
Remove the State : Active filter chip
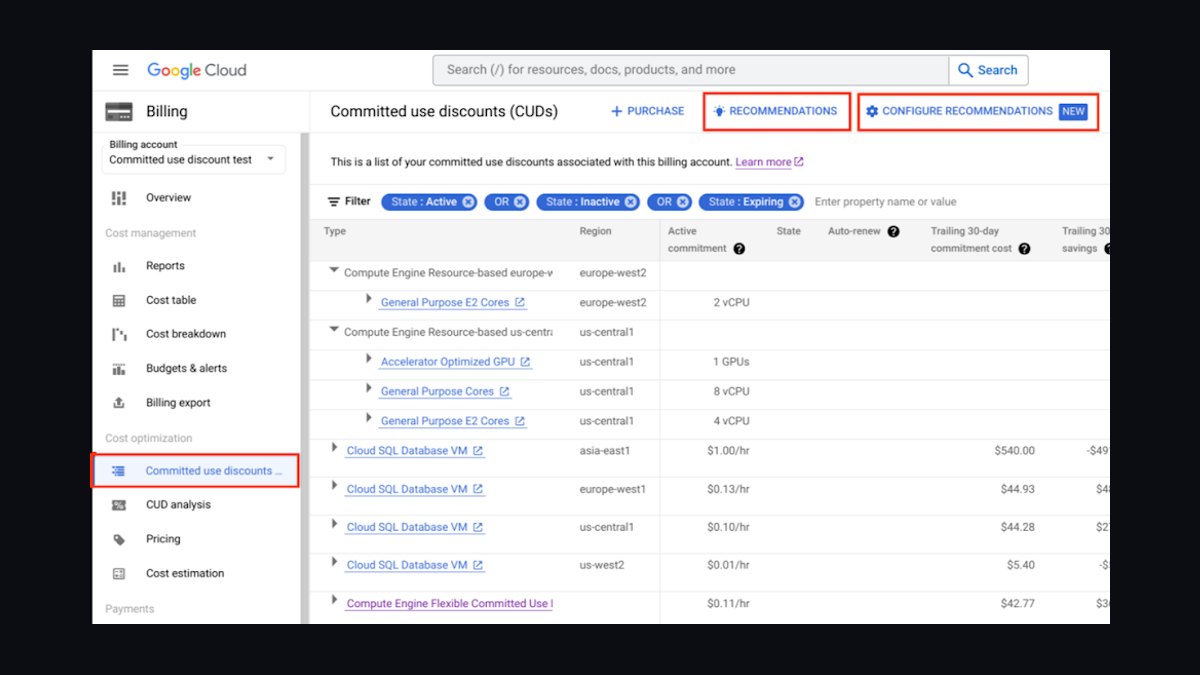tap(468, 202)
